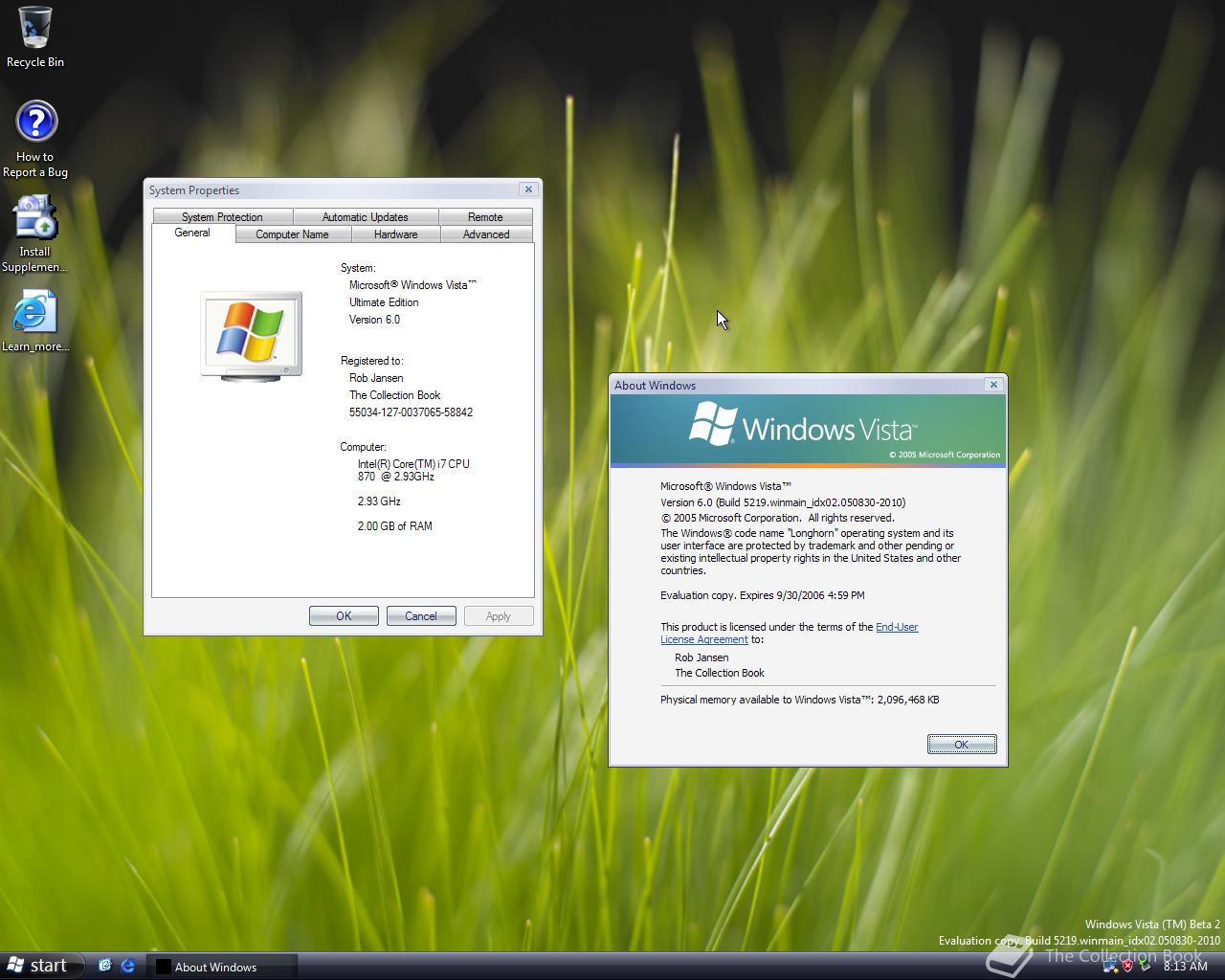The height and width of the screenshot is (980, 1225).
Task: Switch to the Hardware tab
Action: click(396, 234)
